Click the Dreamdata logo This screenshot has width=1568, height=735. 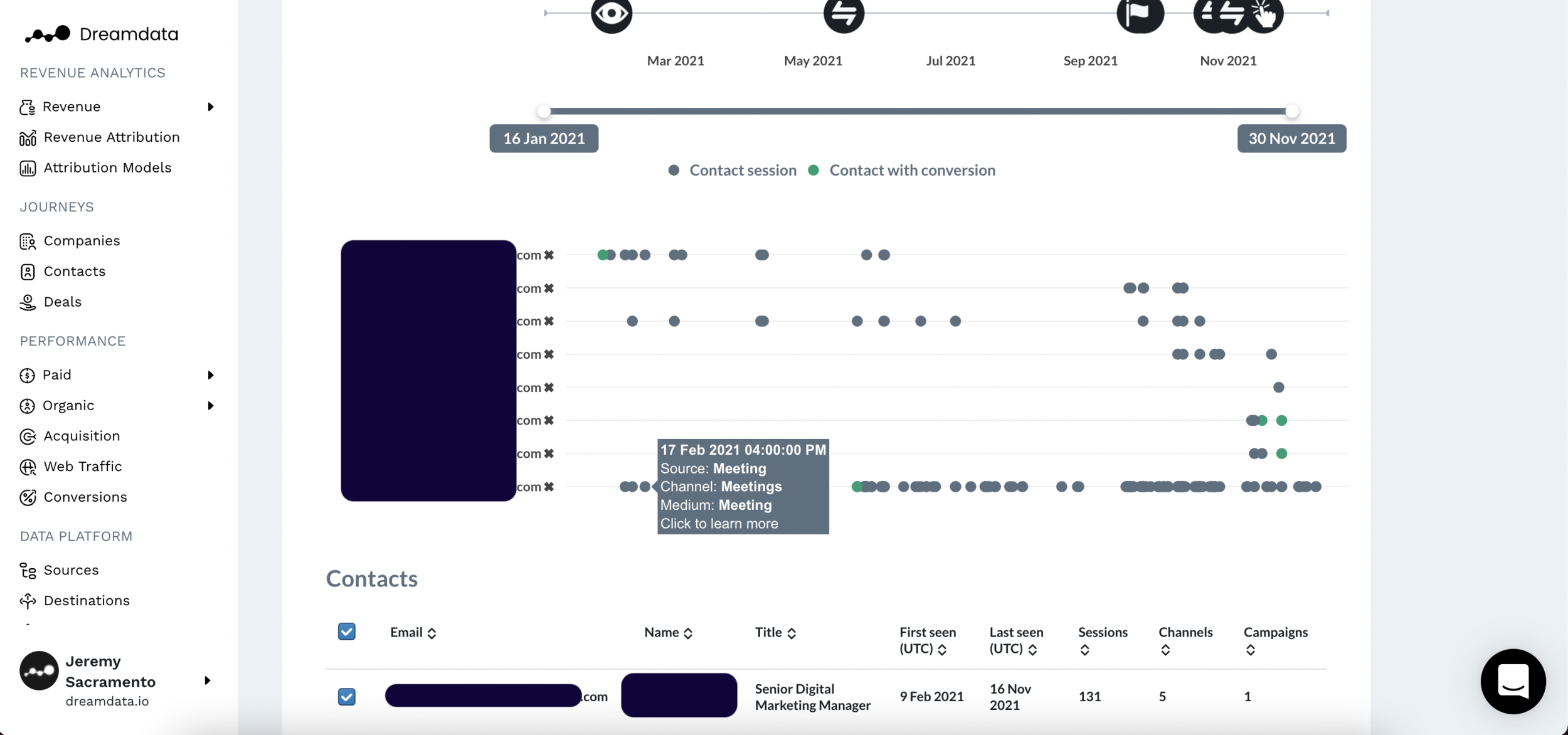pos(101,34)
